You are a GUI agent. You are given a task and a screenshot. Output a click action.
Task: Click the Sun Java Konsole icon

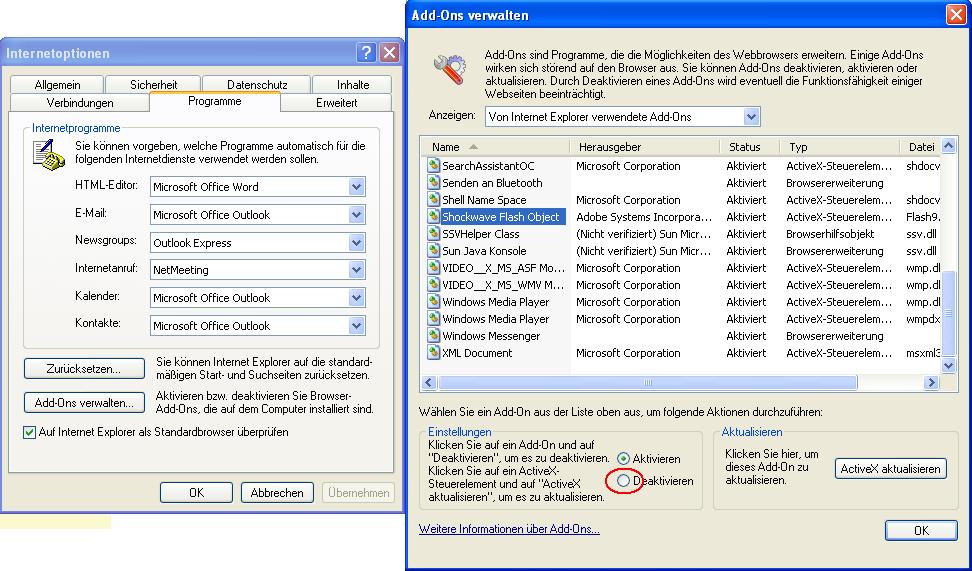pyautogui.click(x=433, y=251)
